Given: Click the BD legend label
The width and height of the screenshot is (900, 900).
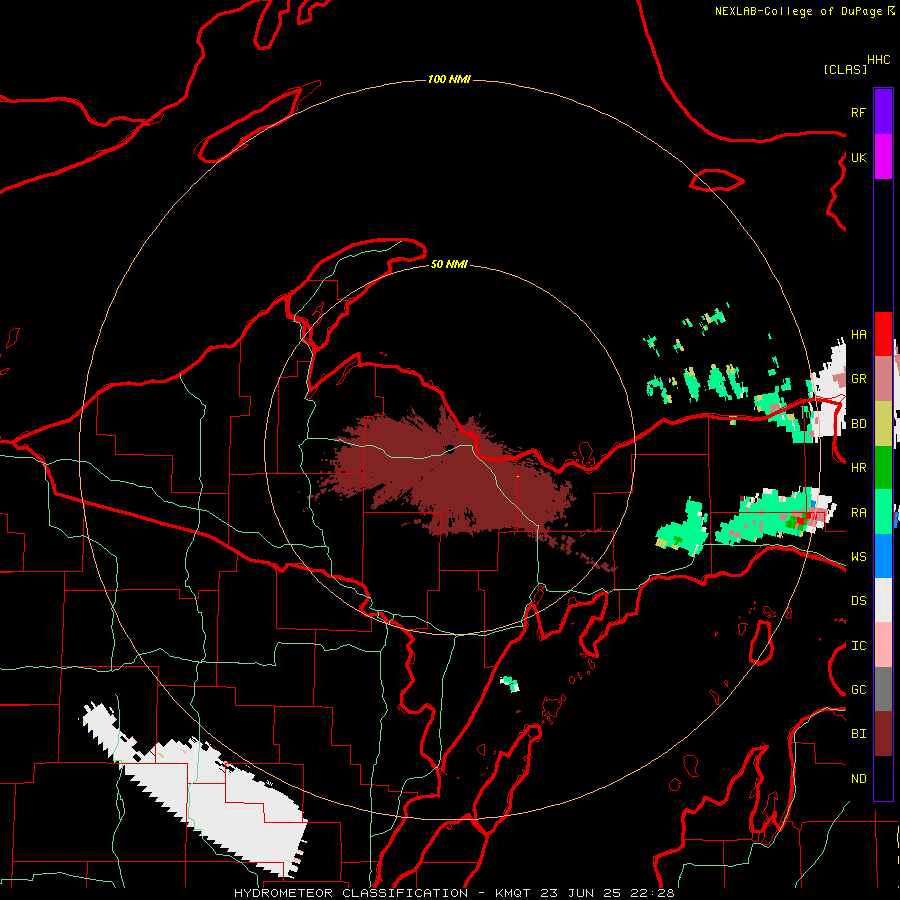Looking at the screenshot, I should 858,424.
